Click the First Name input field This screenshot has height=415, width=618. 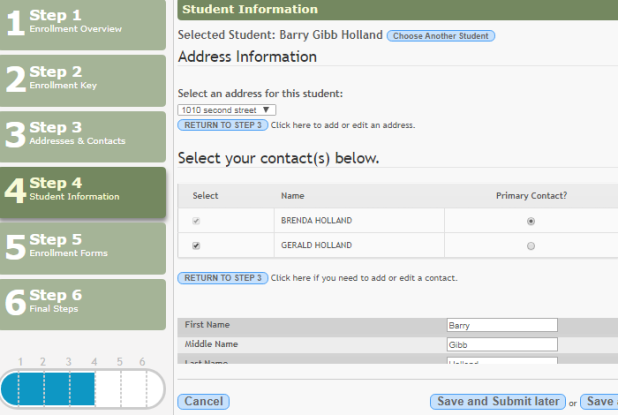click(502, 325)
